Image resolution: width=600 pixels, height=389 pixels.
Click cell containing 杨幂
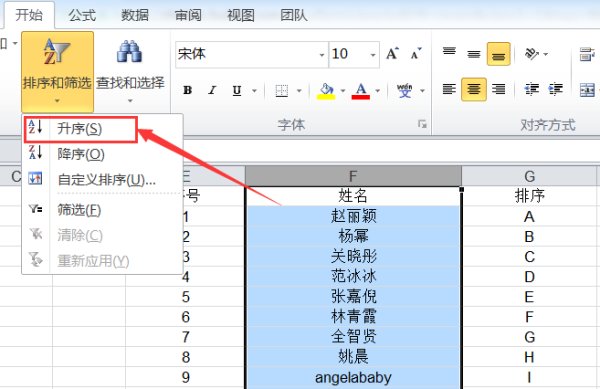353,236
